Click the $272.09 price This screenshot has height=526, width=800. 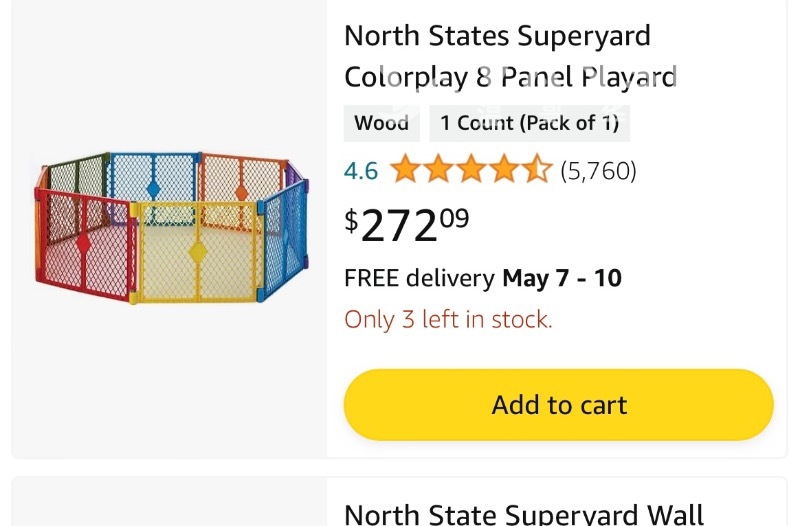(x=406, y=225)
